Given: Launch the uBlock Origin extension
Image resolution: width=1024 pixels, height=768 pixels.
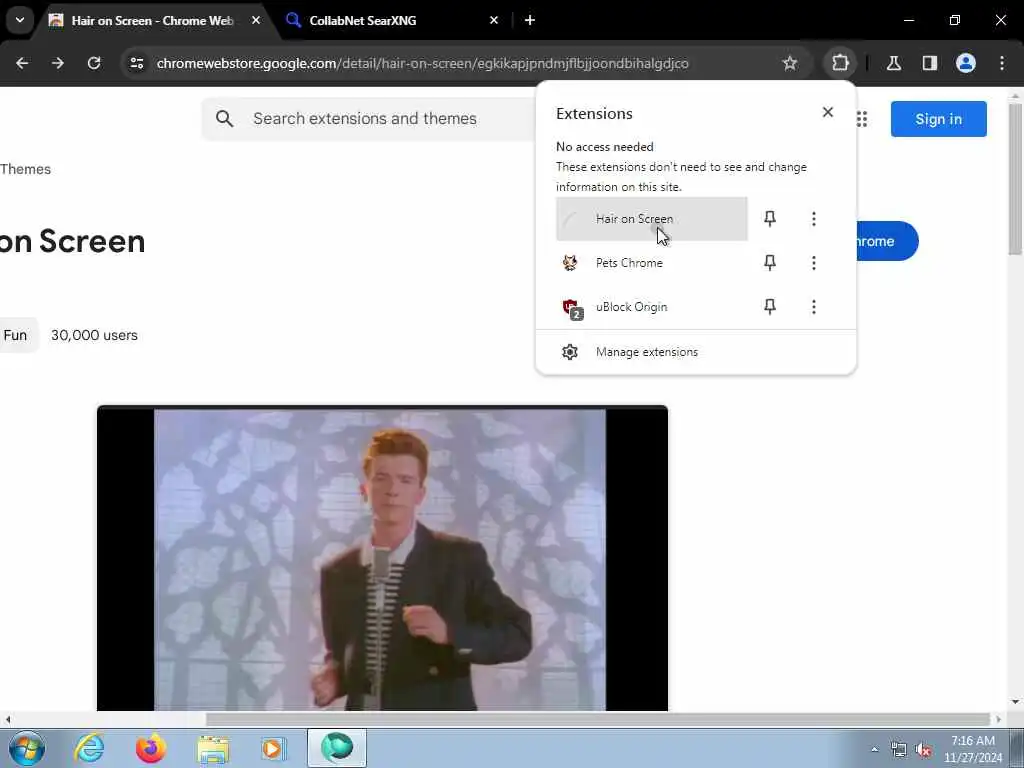Looking at the screenshot, I should tap(652, 306).
